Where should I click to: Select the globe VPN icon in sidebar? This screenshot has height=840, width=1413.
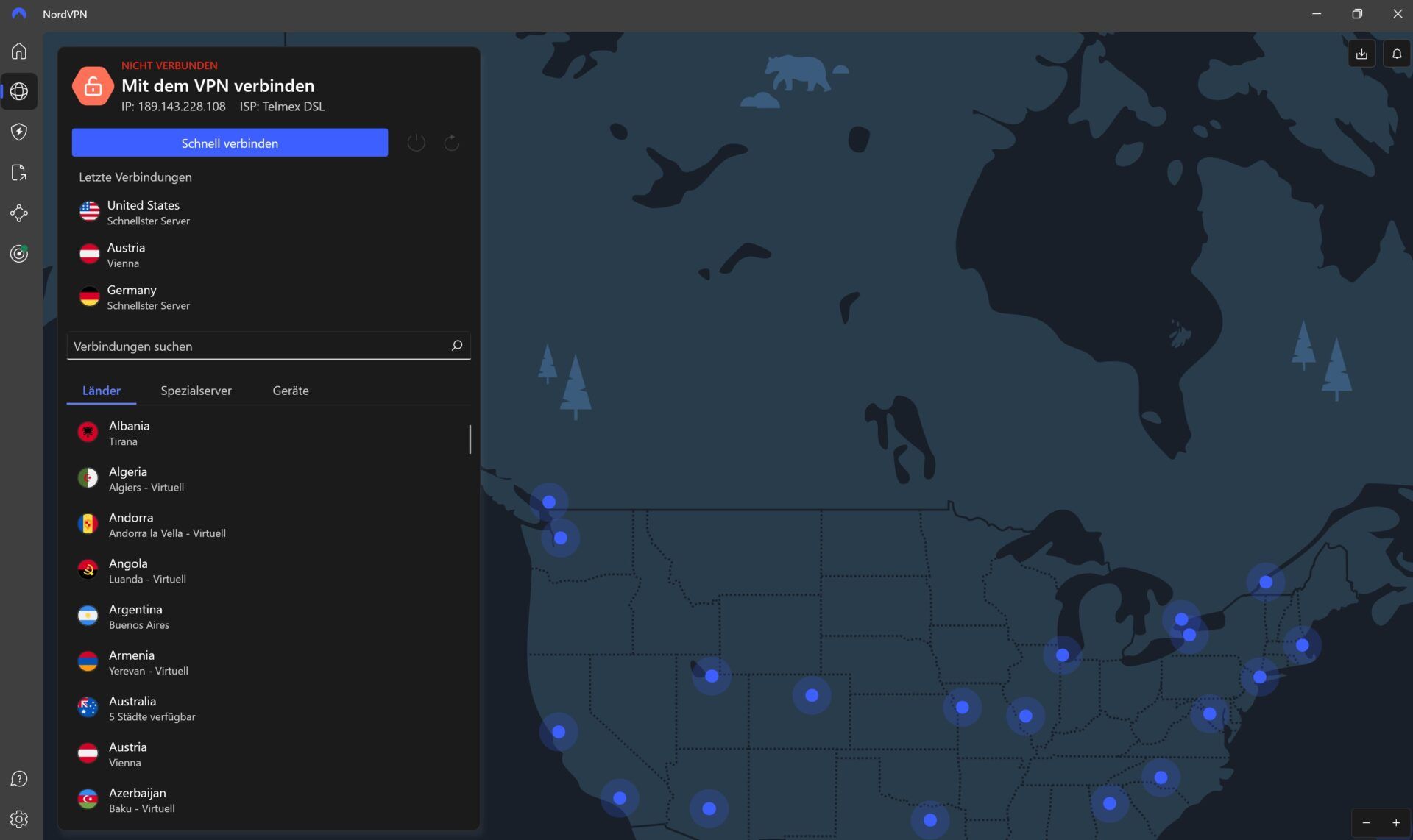pos(19,91)
